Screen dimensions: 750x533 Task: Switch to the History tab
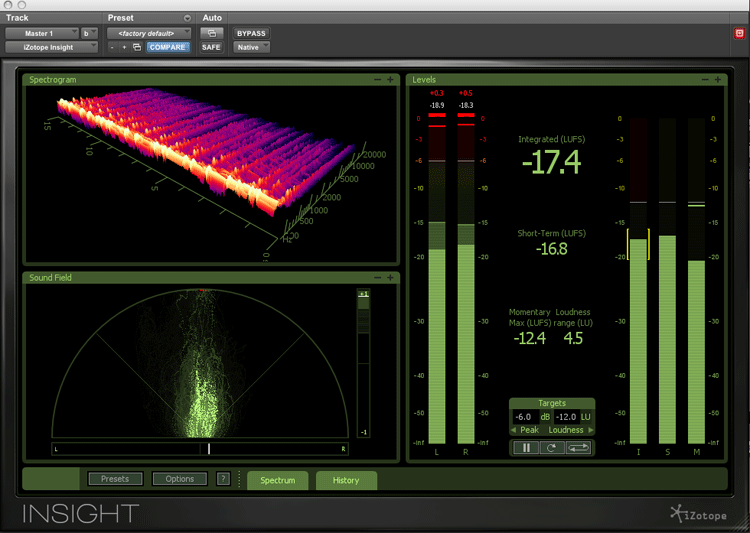pyautogui.click(x=346, y=480)
